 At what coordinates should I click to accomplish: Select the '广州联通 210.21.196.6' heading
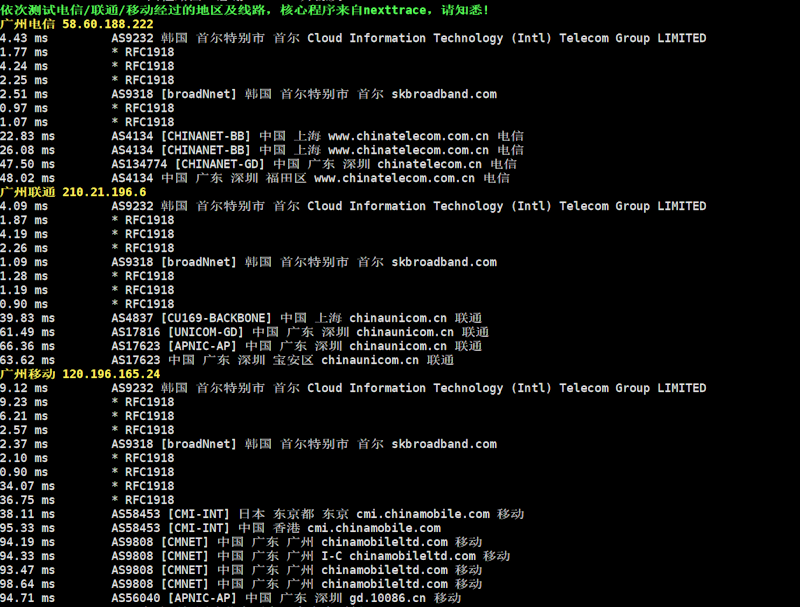point(73,192)
